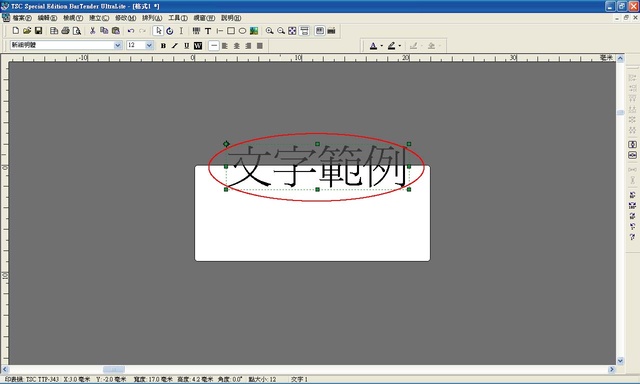Toggle italic text formatting

(175, 46)
